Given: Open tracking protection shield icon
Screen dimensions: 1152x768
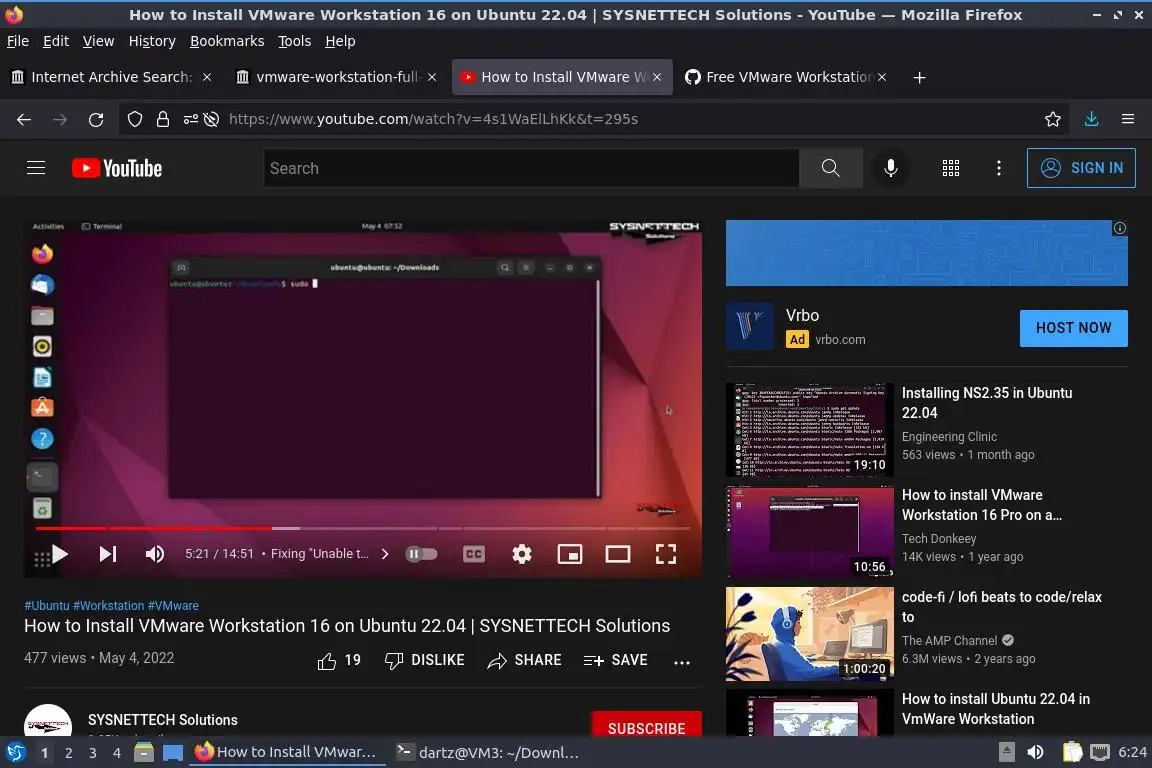Looking at the screenshot, I should pyautogui.click(x=134, y=119).
